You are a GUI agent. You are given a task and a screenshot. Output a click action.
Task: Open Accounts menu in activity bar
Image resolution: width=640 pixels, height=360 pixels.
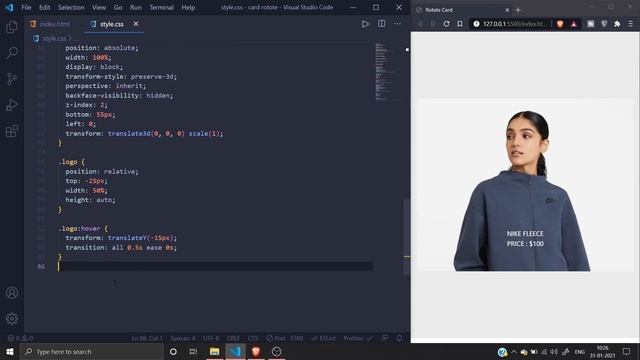(x=12, y=293)
